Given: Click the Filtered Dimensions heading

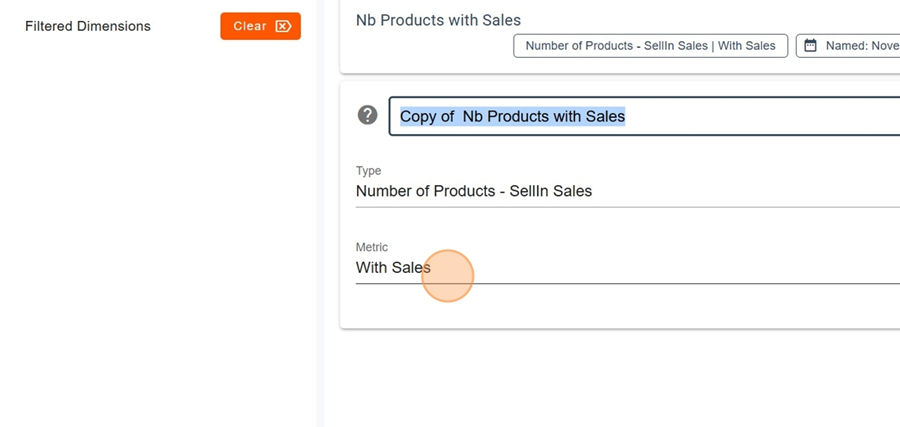Looking at the screenshot, I should pos(88,26).
